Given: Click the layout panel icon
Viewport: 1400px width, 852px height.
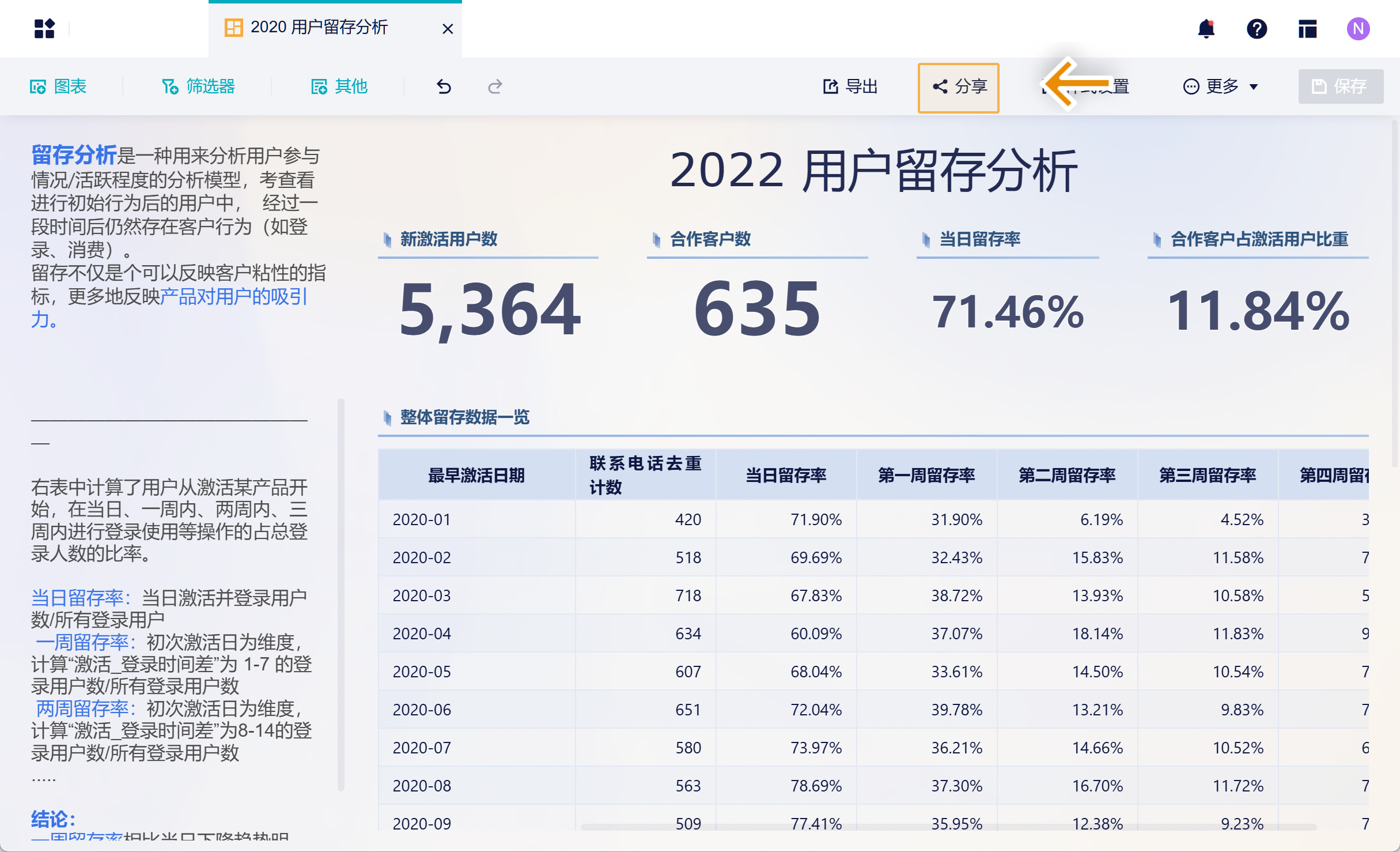Looking at the screenshot, I should pos(1307,28).
